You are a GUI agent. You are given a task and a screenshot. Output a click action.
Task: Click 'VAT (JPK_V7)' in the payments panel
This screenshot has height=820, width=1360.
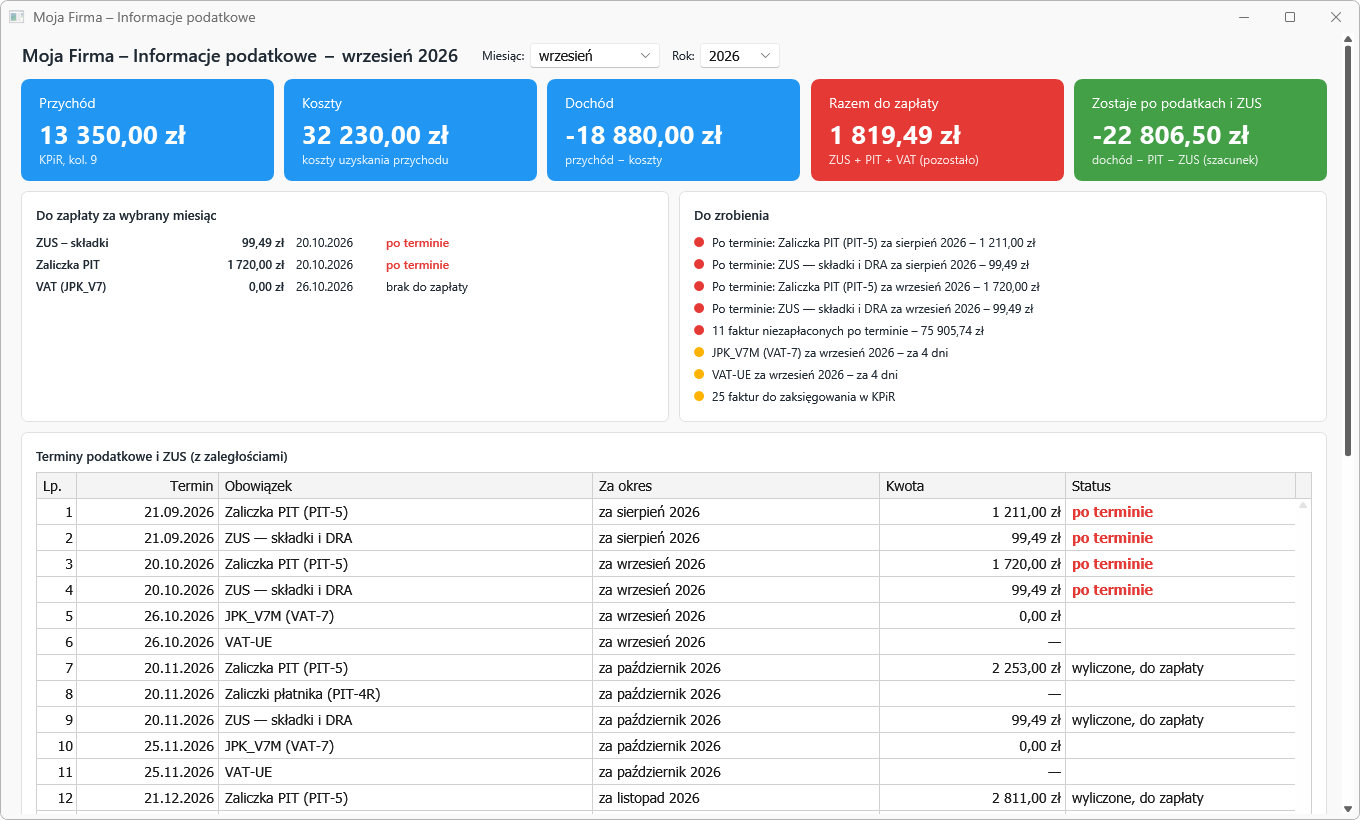point(71,287)
